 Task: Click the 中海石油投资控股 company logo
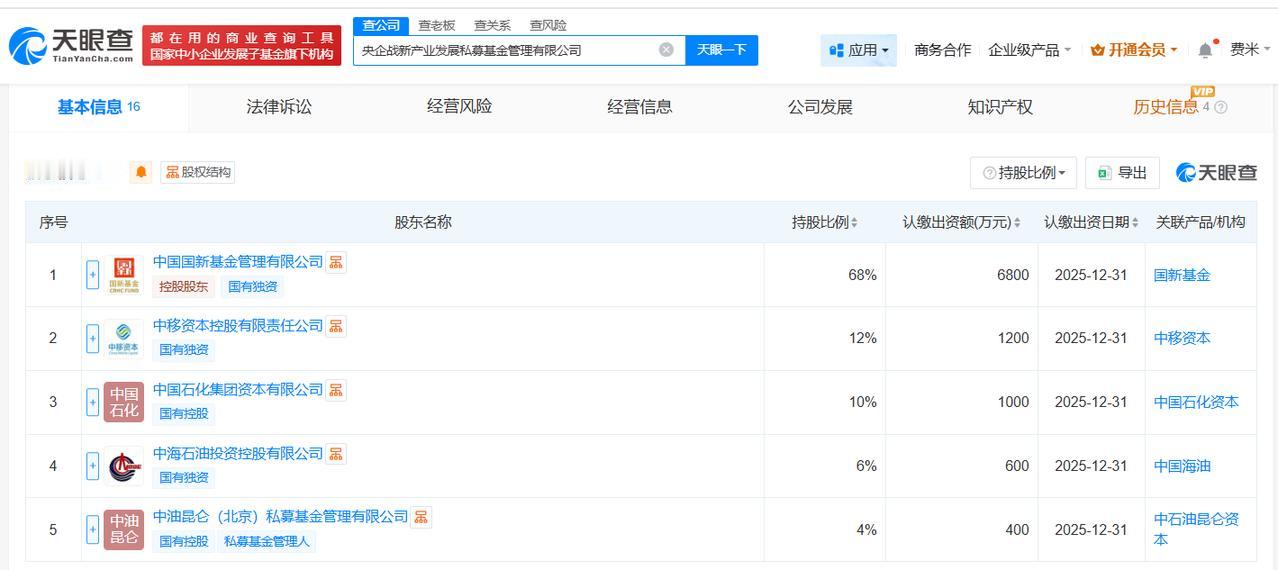(124, 466)
